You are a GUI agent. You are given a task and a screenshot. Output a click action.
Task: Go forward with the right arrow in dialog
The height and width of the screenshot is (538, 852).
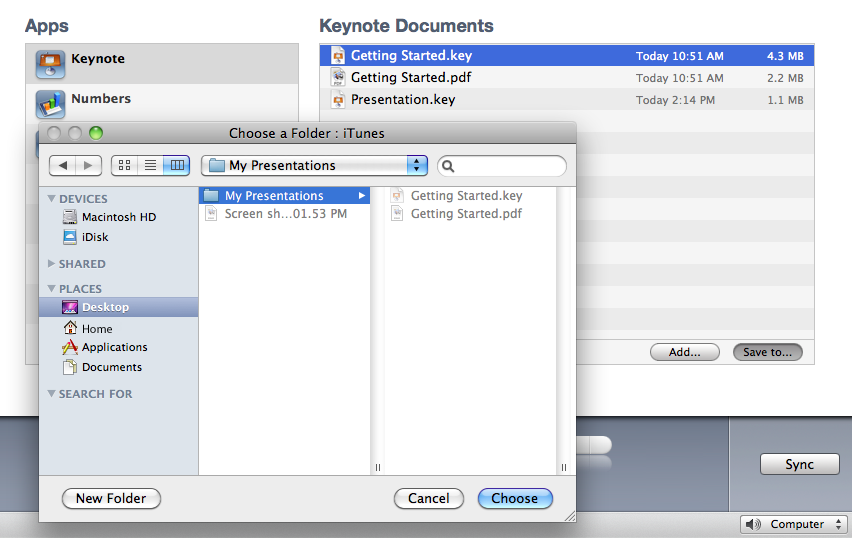(89, 165)
